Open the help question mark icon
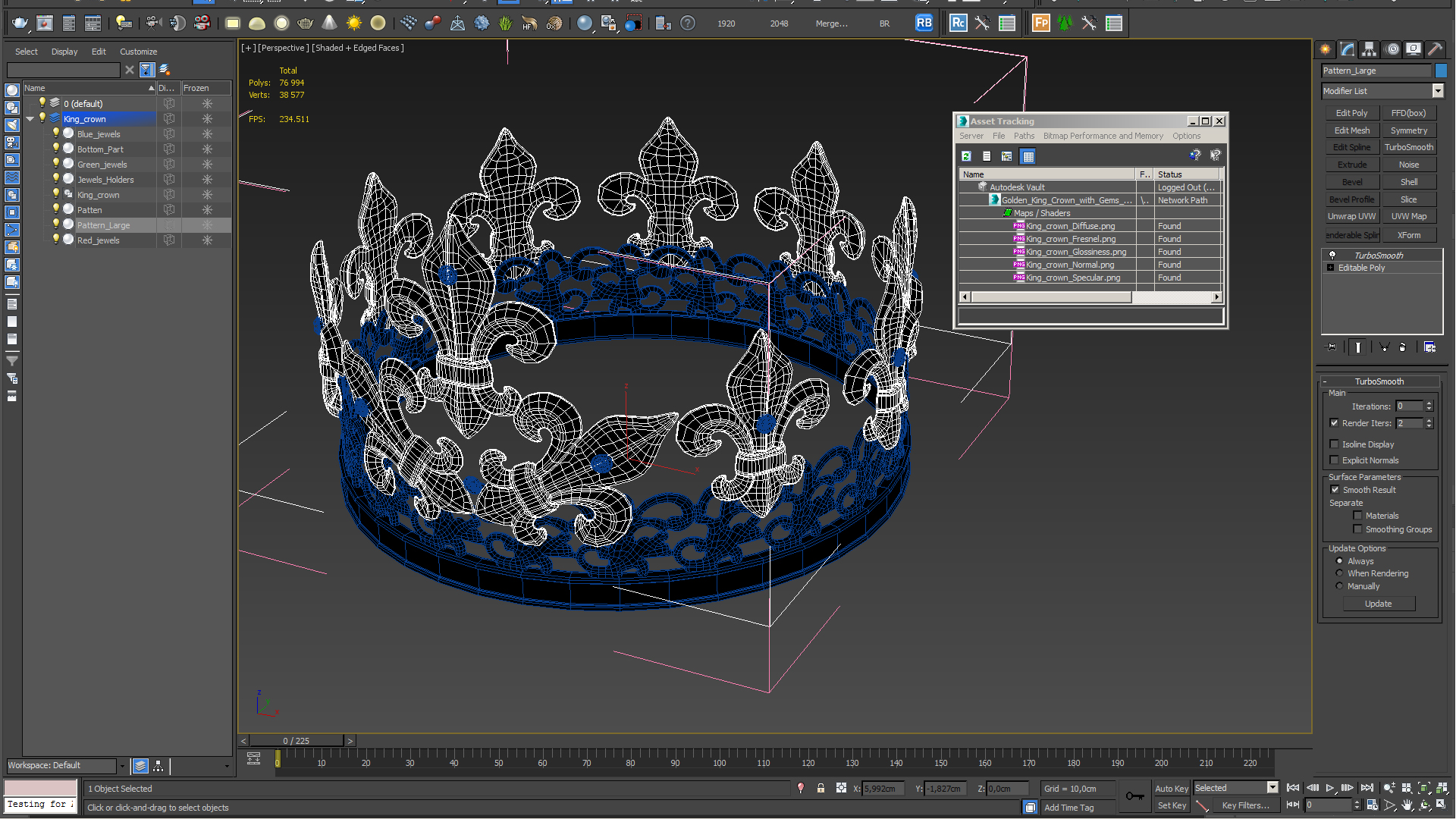This screenshot has width=1456, height=819. (688, 24)
